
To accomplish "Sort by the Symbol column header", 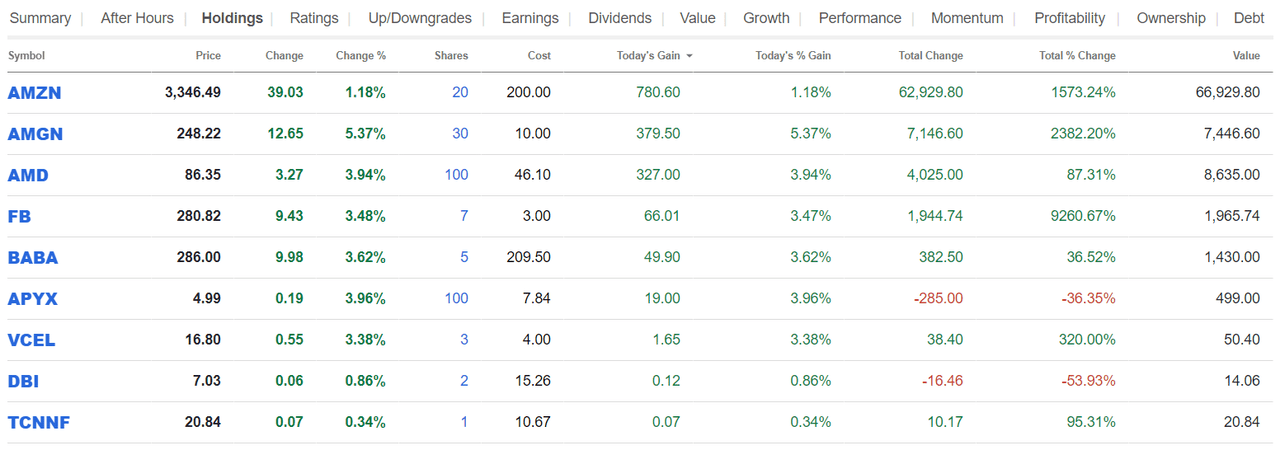I will point(26,56).
